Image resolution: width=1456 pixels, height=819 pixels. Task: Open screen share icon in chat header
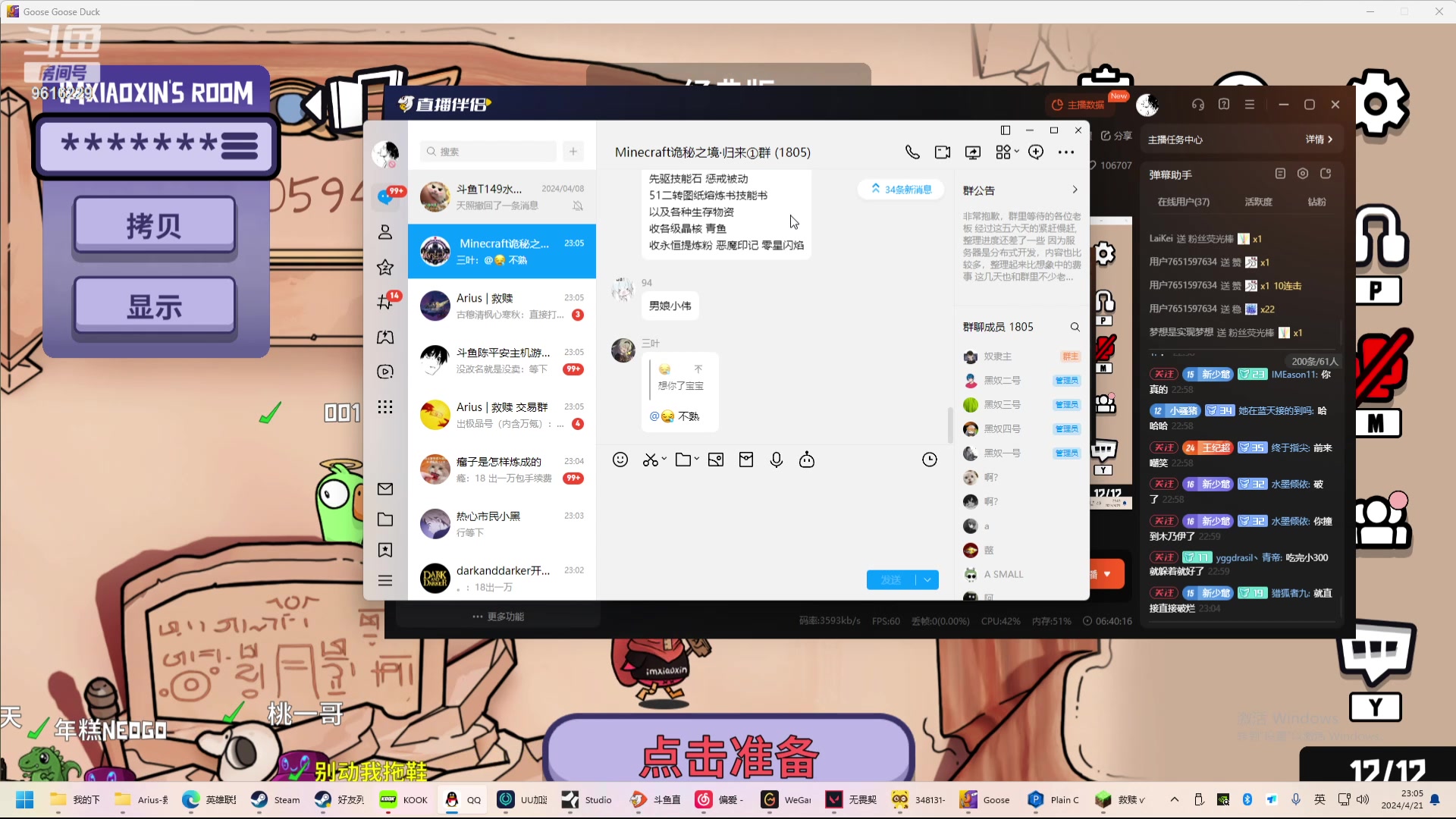(973, 152)
